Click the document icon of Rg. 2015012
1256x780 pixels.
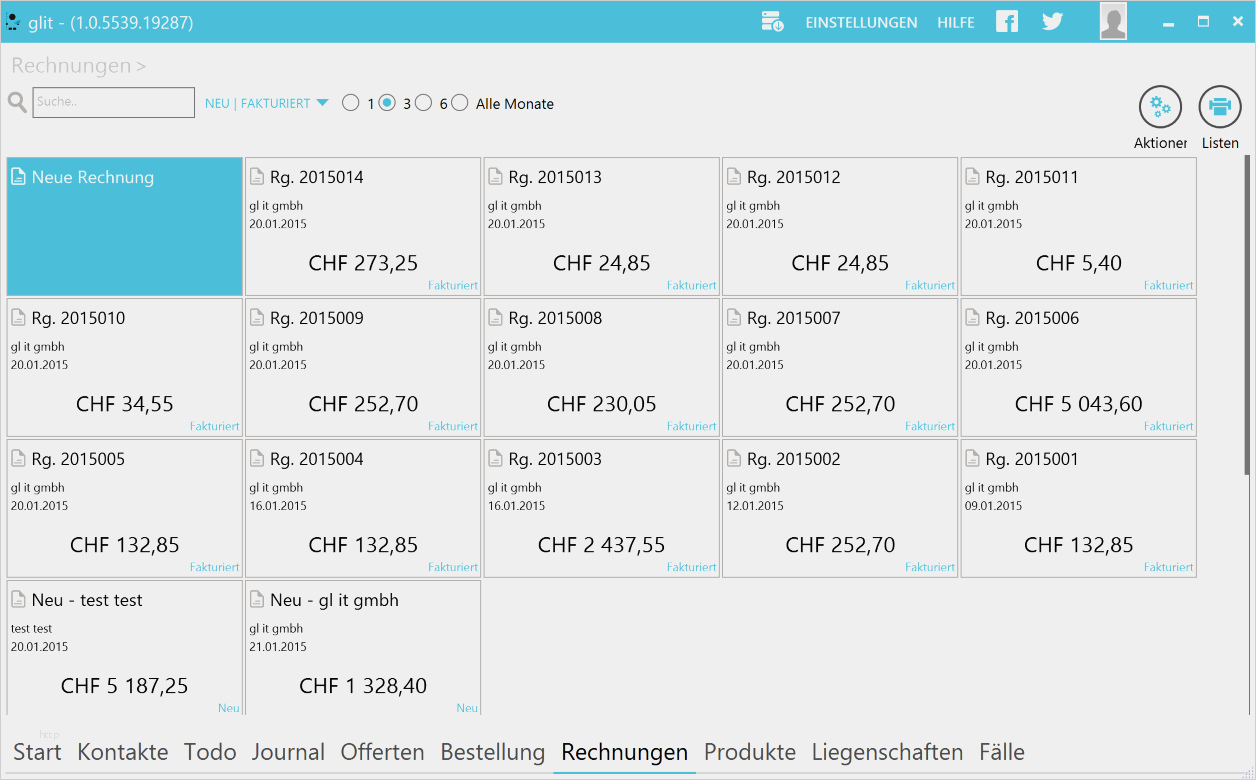pyautogui.click(x=734, y=177)
